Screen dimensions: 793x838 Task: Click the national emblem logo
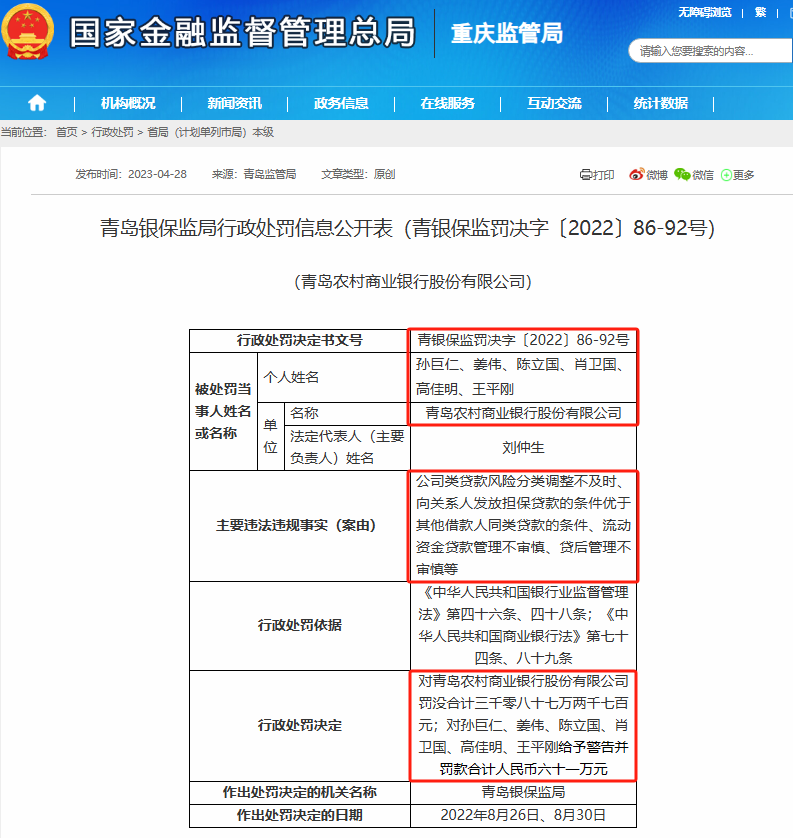coord(27,31)
